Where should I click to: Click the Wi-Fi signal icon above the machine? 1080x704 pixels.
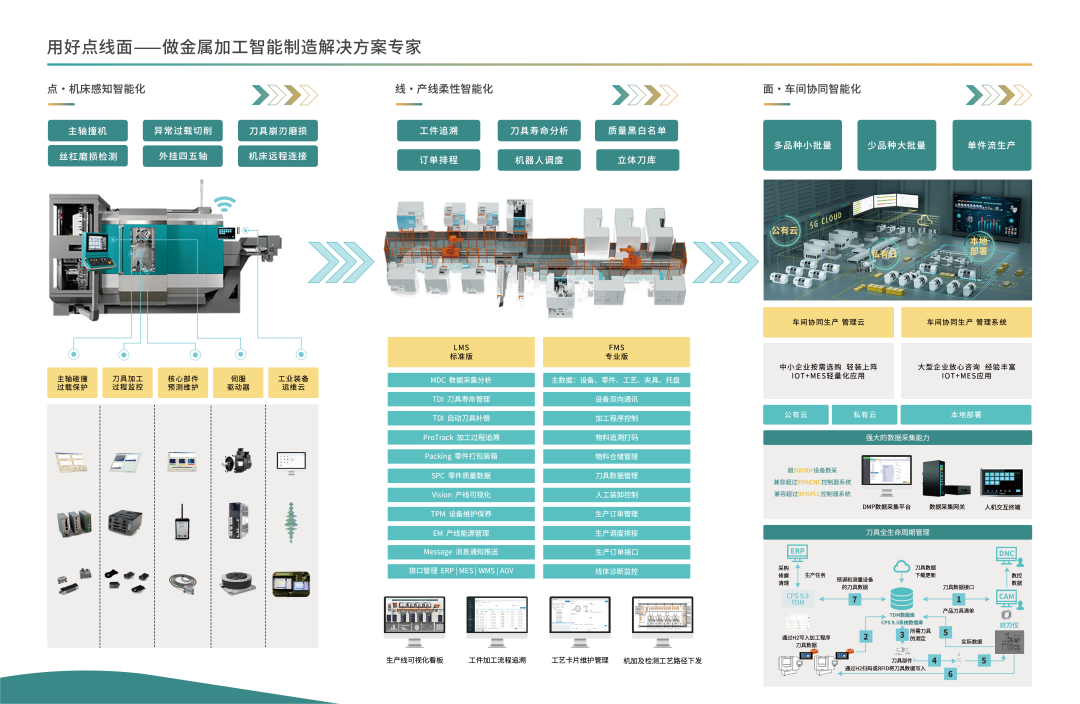(225, 205)
